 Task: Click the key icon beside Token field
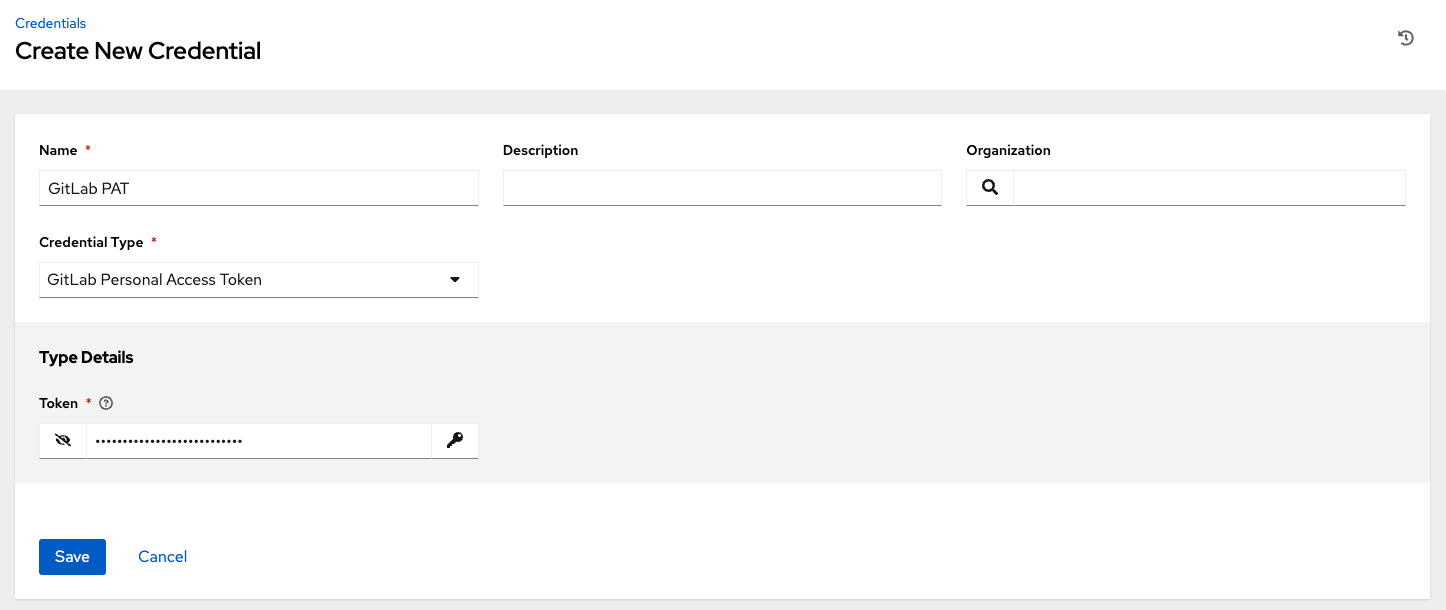[455, 440]
